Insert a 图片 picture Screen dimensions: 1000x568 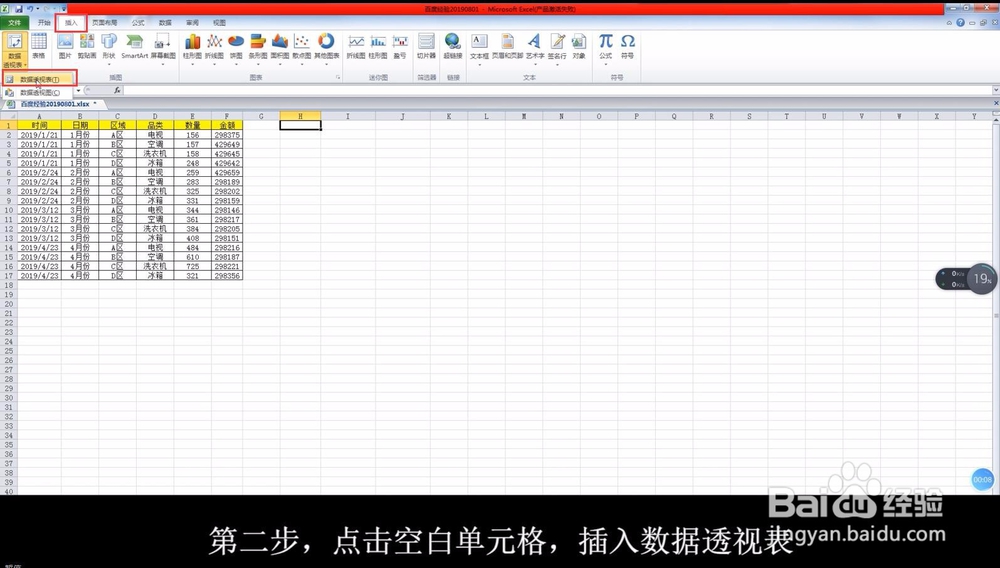point(65,46)
